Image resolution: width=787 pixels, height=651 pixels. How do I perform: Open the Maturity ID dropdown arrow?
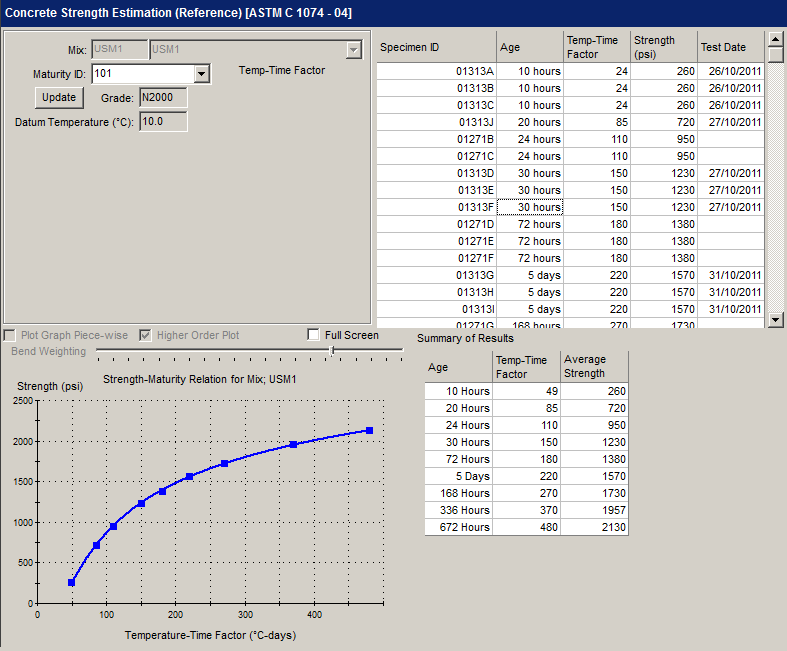tap(201, 74)
